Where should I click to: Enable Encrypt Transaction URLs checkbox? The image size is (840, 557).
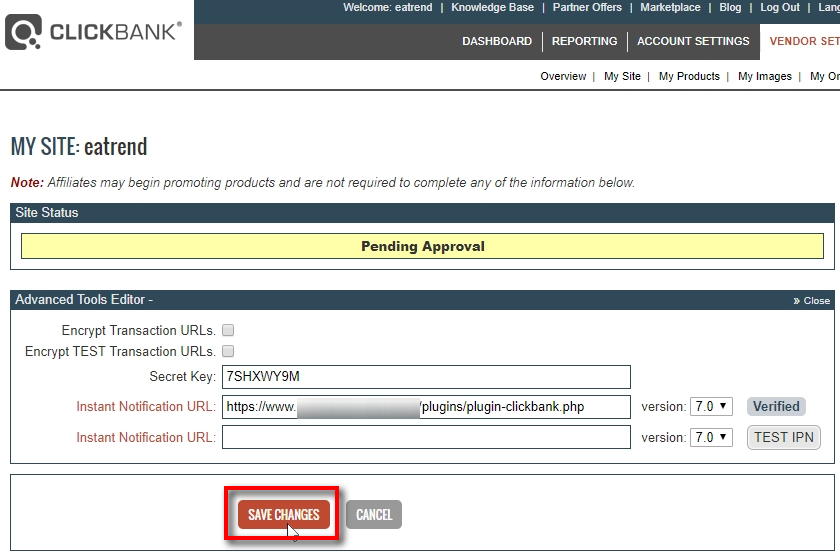click(228, 330)
